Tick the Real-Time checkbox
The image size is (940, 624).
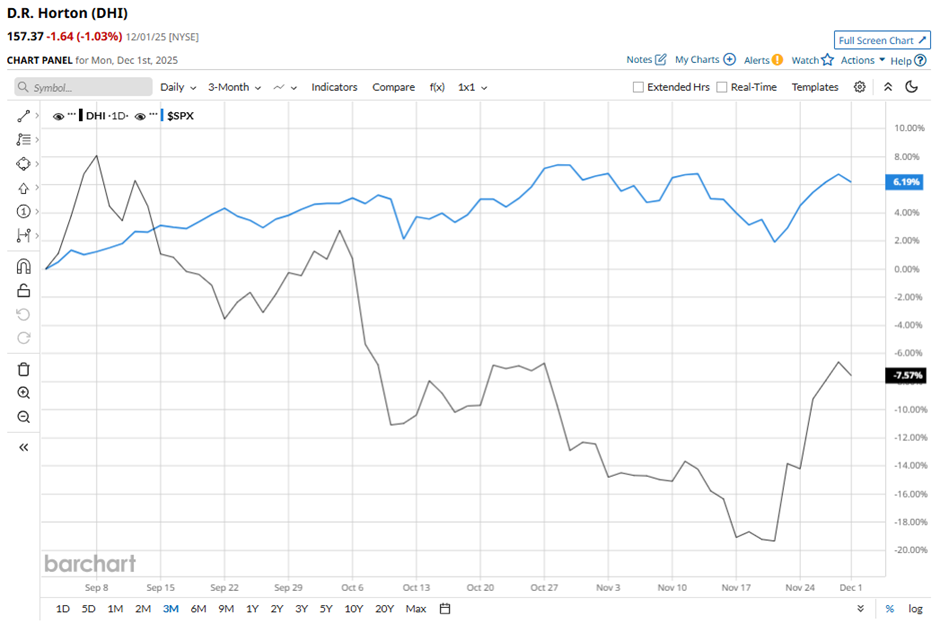point(722,87)
